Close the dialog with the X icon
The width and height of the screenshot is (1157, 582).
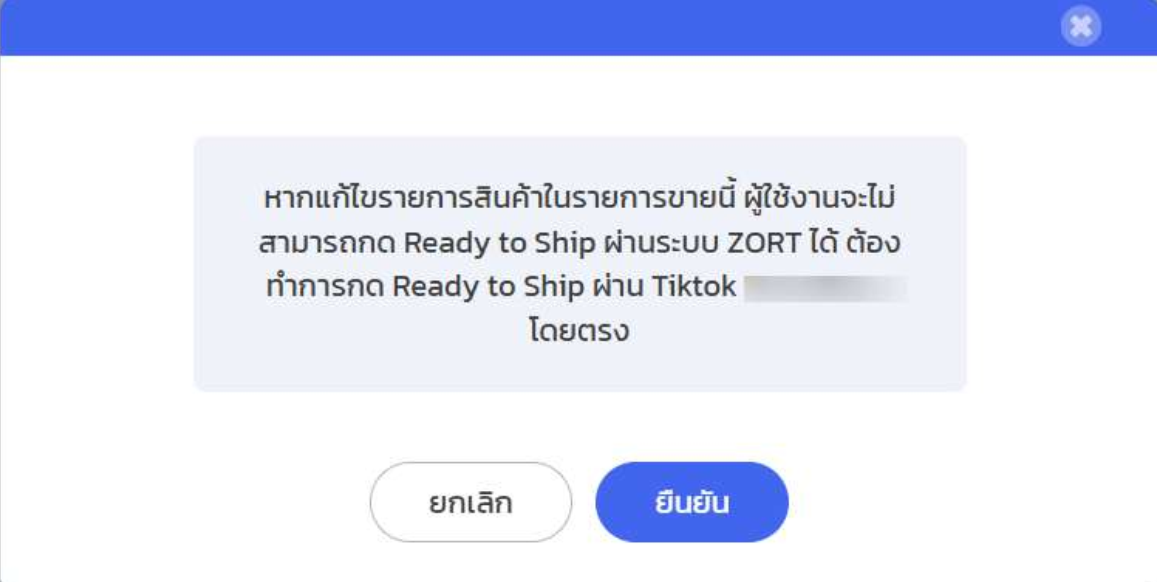[1081, 27]
